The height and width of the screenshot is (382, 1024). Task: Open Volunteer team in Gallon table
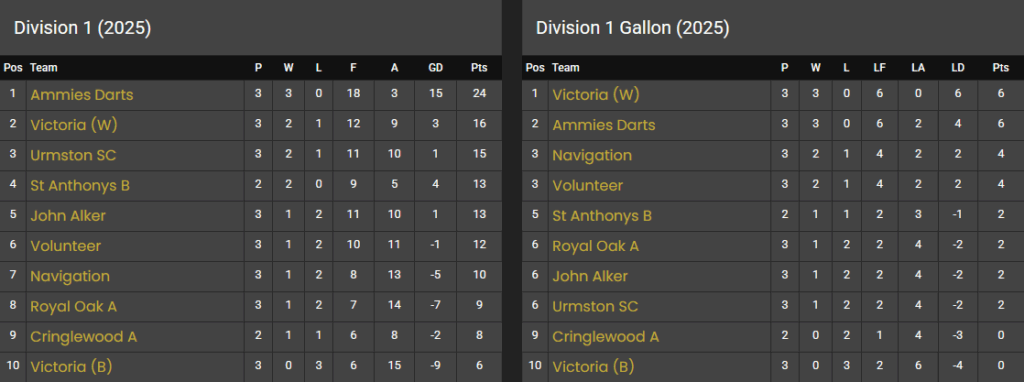tap(587, 185)
